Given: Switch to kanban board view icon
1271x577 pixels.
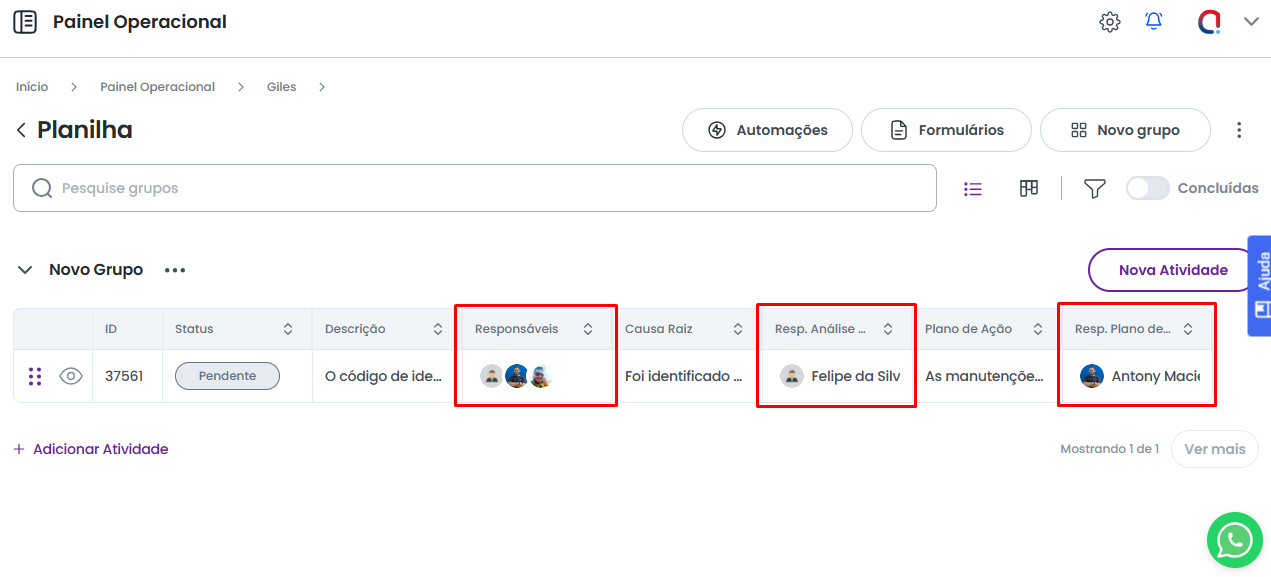Looking at the screenshot, I should (x=1028, y=188).
